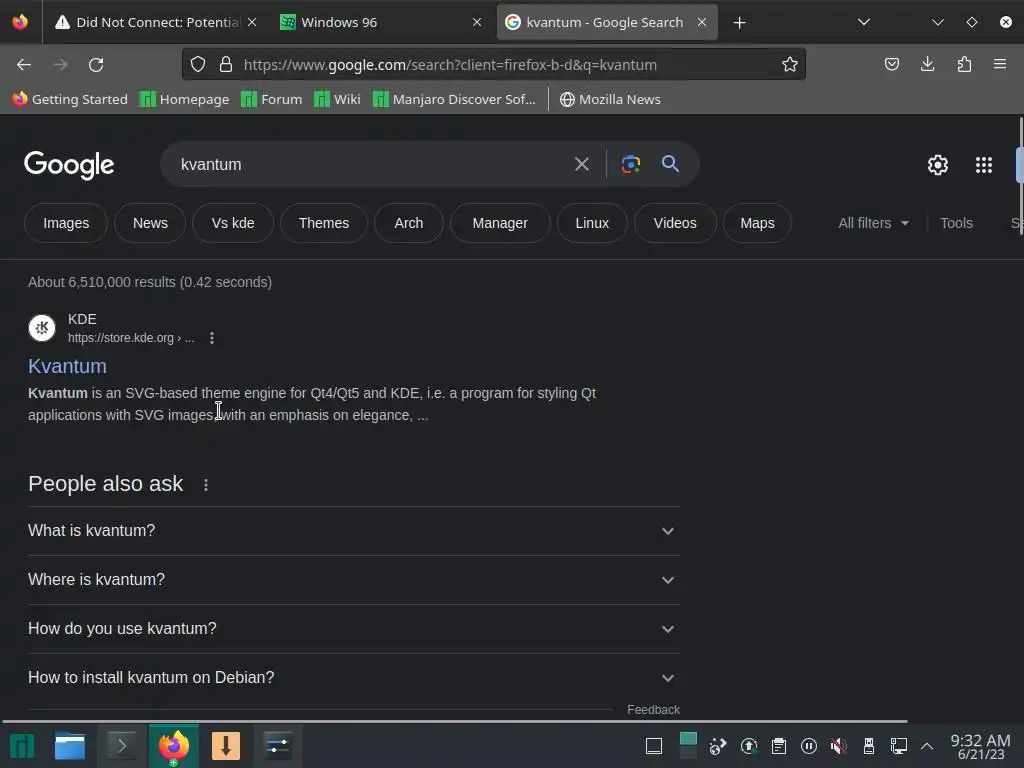Expand 'How to install kvantum on Debian?'
The height and width of the screenshot is (768, 1024).
point(353,678)
